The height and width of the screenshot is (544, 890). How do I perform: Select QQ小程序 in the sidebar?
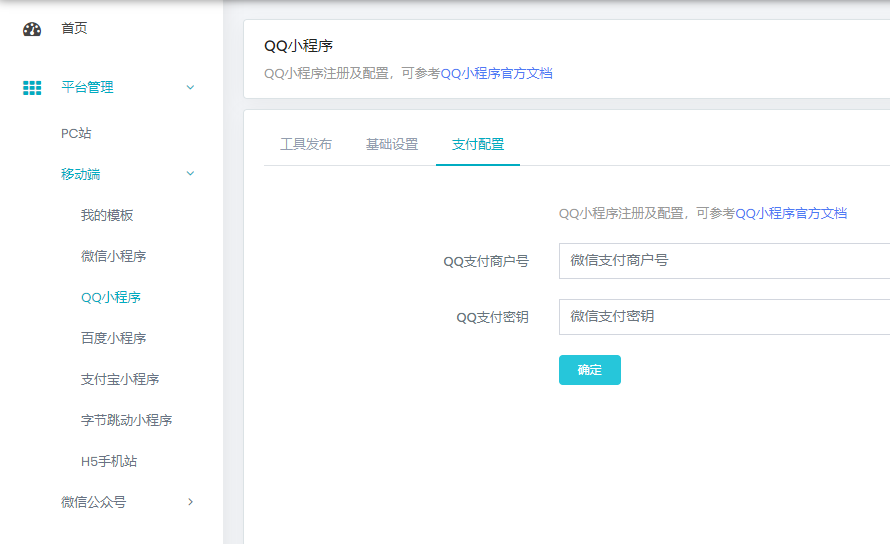click(110, 297)
